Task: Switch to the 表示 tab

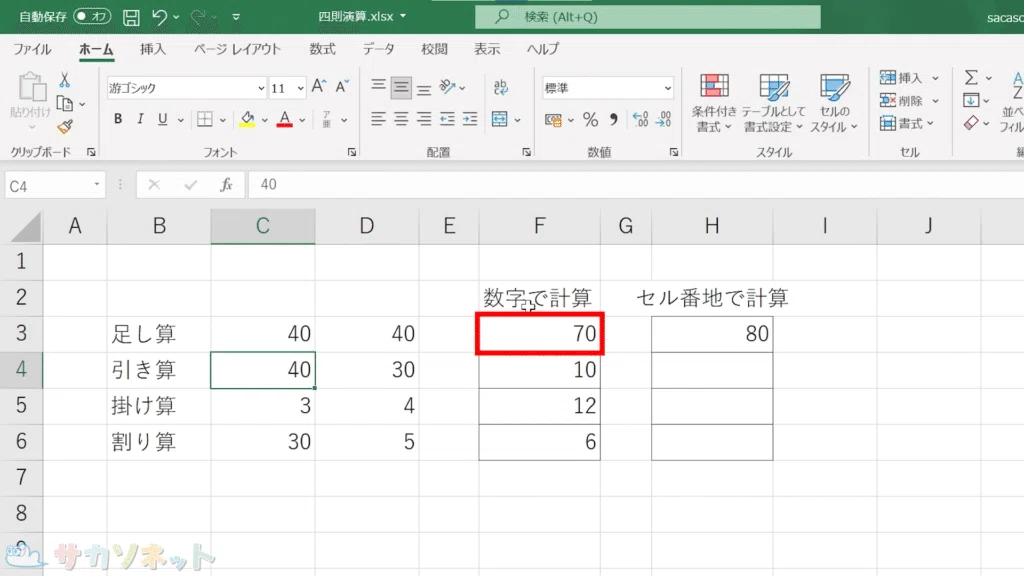Action: coord(487,49)
